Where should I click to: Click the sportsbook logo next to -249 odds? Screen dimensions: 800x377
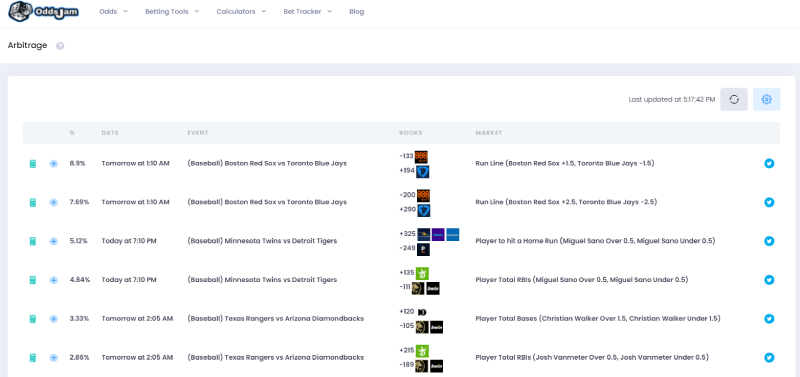point(423,249)
